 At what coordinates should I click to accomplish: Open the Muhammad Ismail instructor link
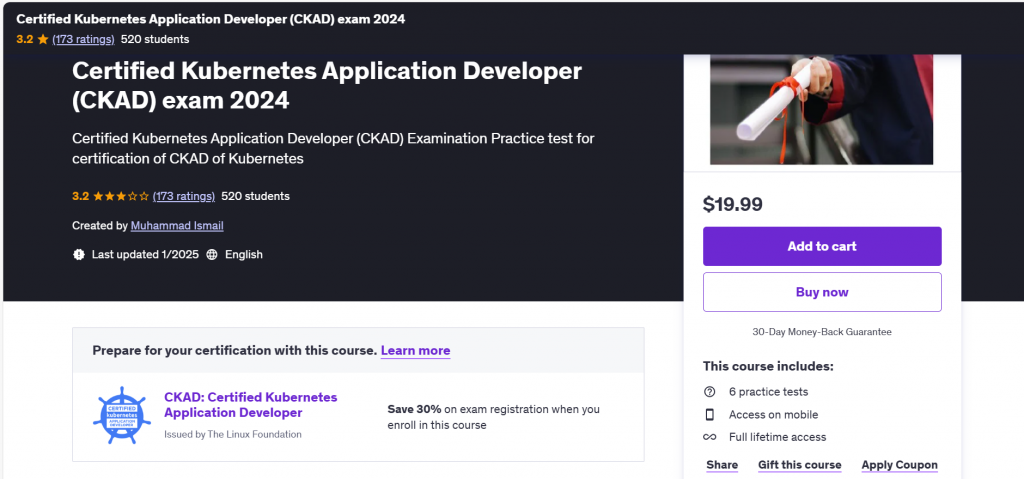click(177, 225)
